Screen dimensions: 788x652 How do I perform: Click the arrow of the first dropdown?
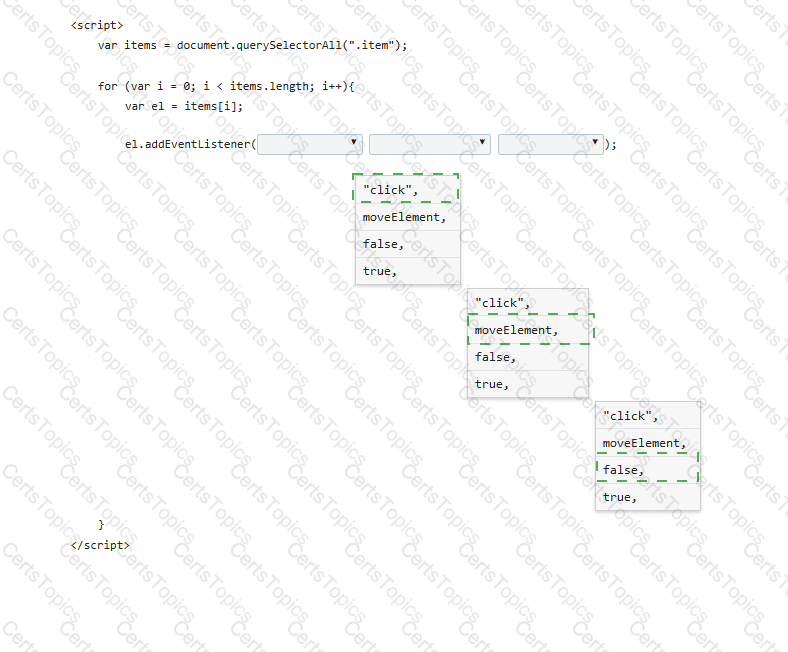(354, 142)
